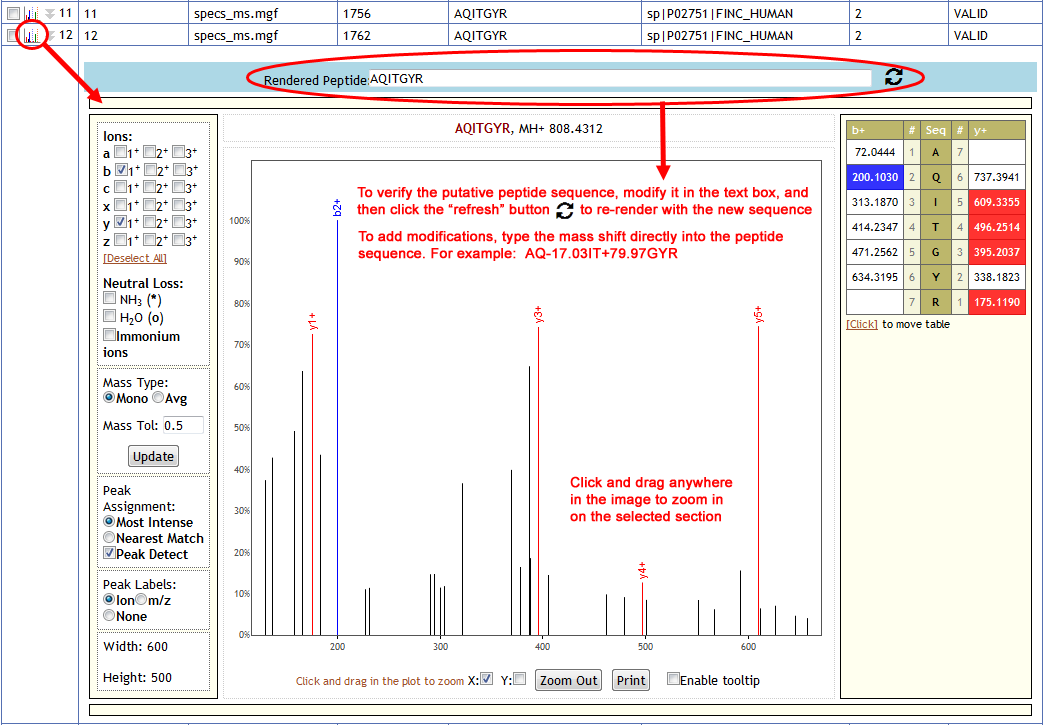Expand row 11 with gray down arrow
The image size is (1044, 725).
[50, 13]
